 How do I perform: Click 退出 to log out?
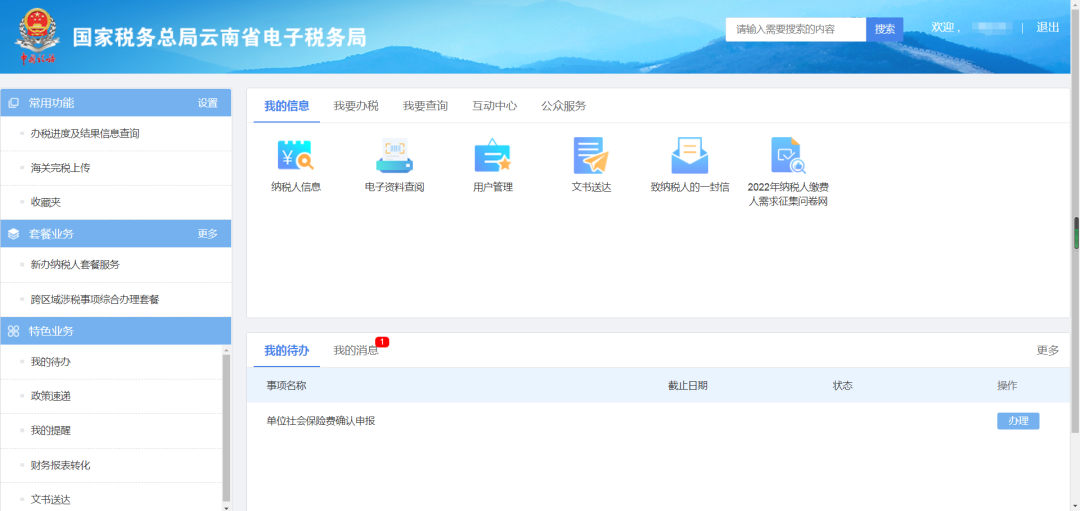click(x=1048, y=28)
